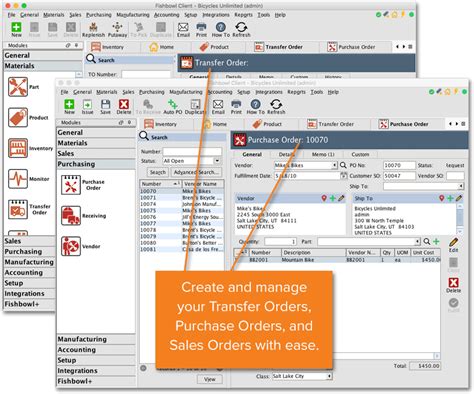474x394 pixels.
Task: Click Save in the front window toolbar
Action: point(105,107)
